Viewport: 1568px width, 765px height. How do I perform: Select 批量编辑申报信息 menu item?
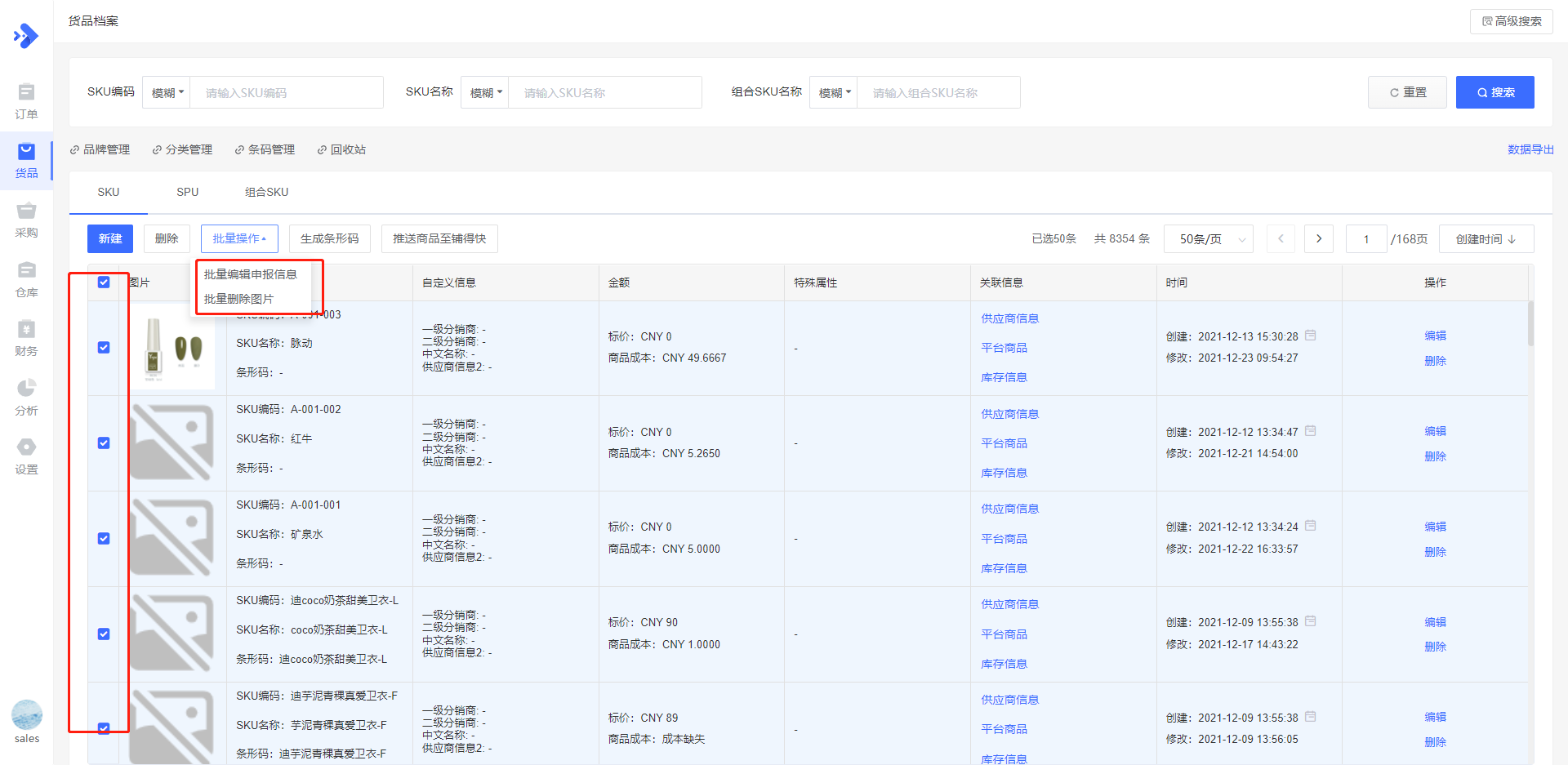point(251,274)
